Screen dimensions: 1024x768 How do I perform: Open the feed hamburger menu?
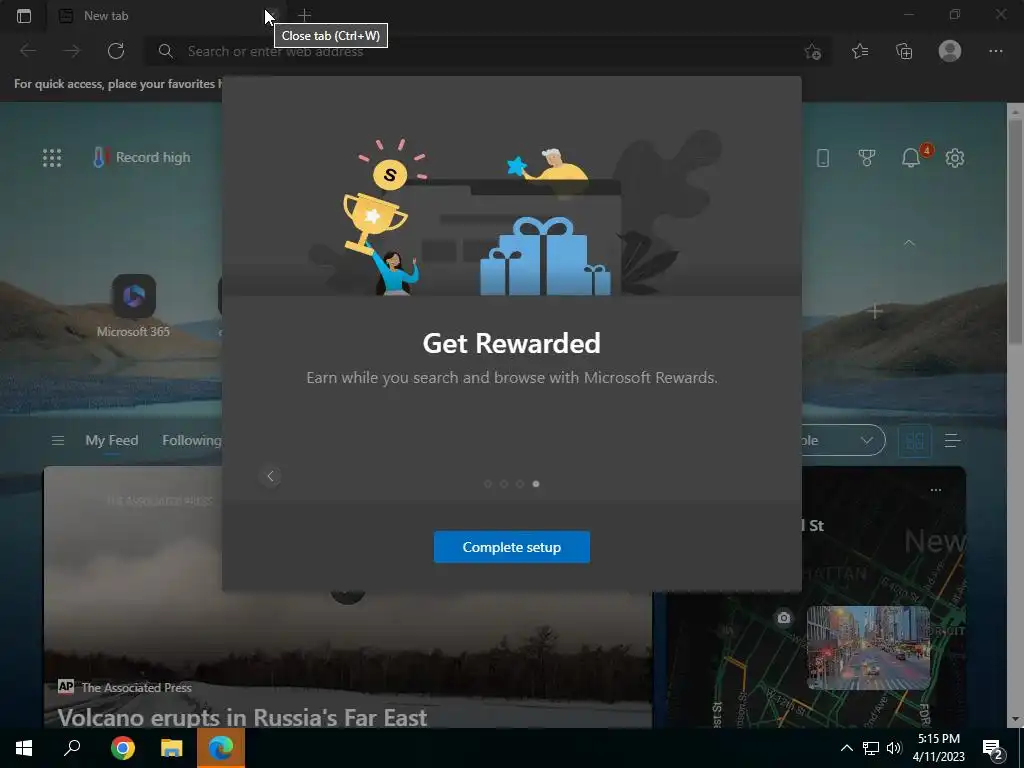[x=57, y=441]
